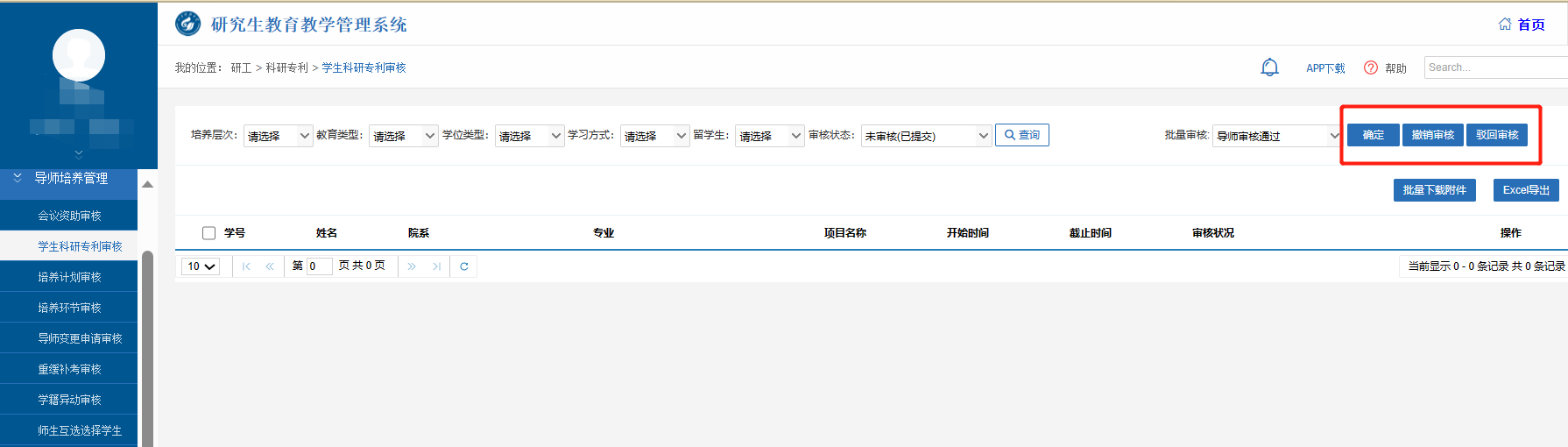Click the 科研专利 breadcrumb text
Image resolution: width=1568 pixels, height=447 pixels.
tap(287, 67)
